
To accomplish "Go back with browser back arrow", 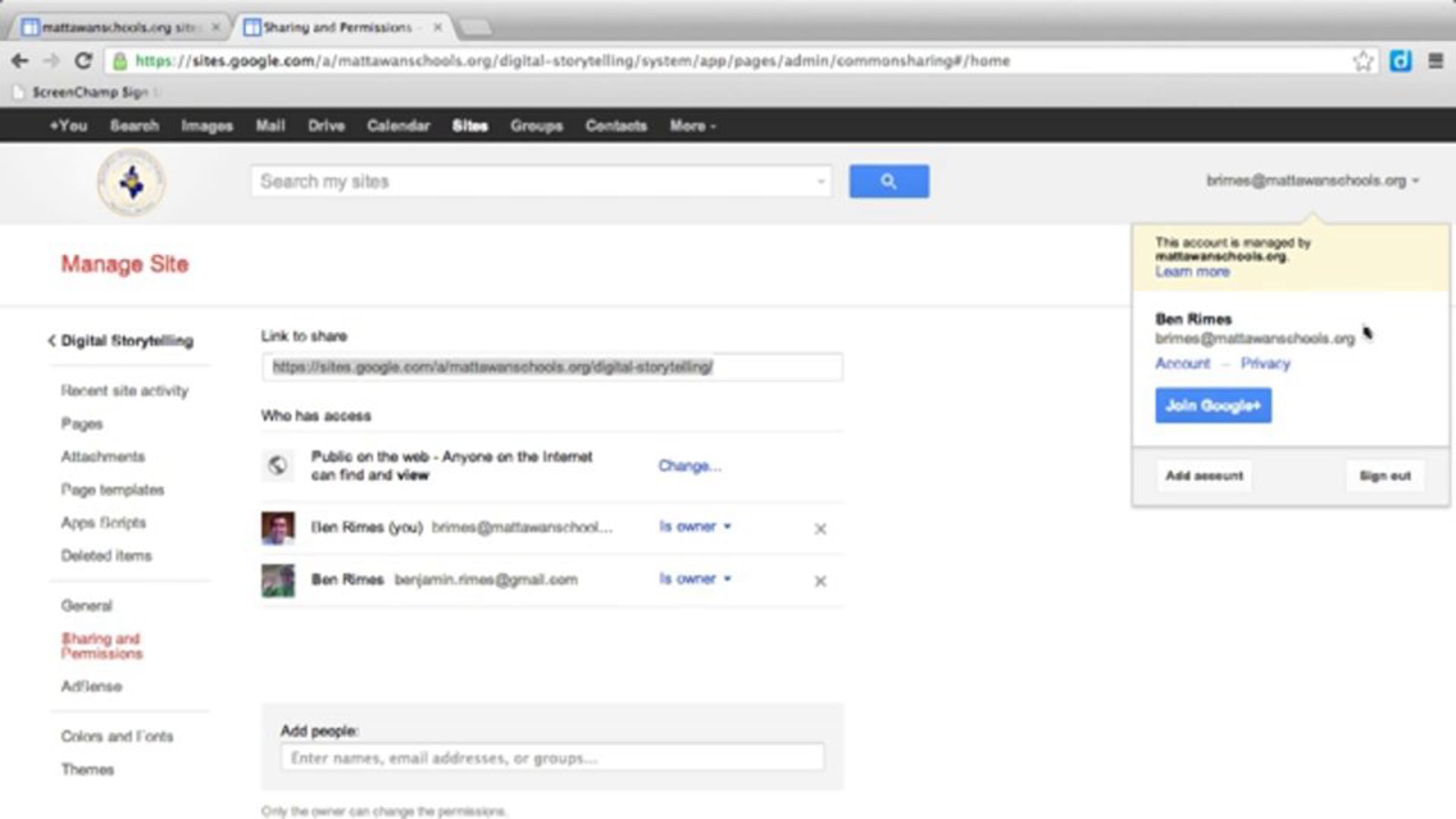I will tap(20, 61).
